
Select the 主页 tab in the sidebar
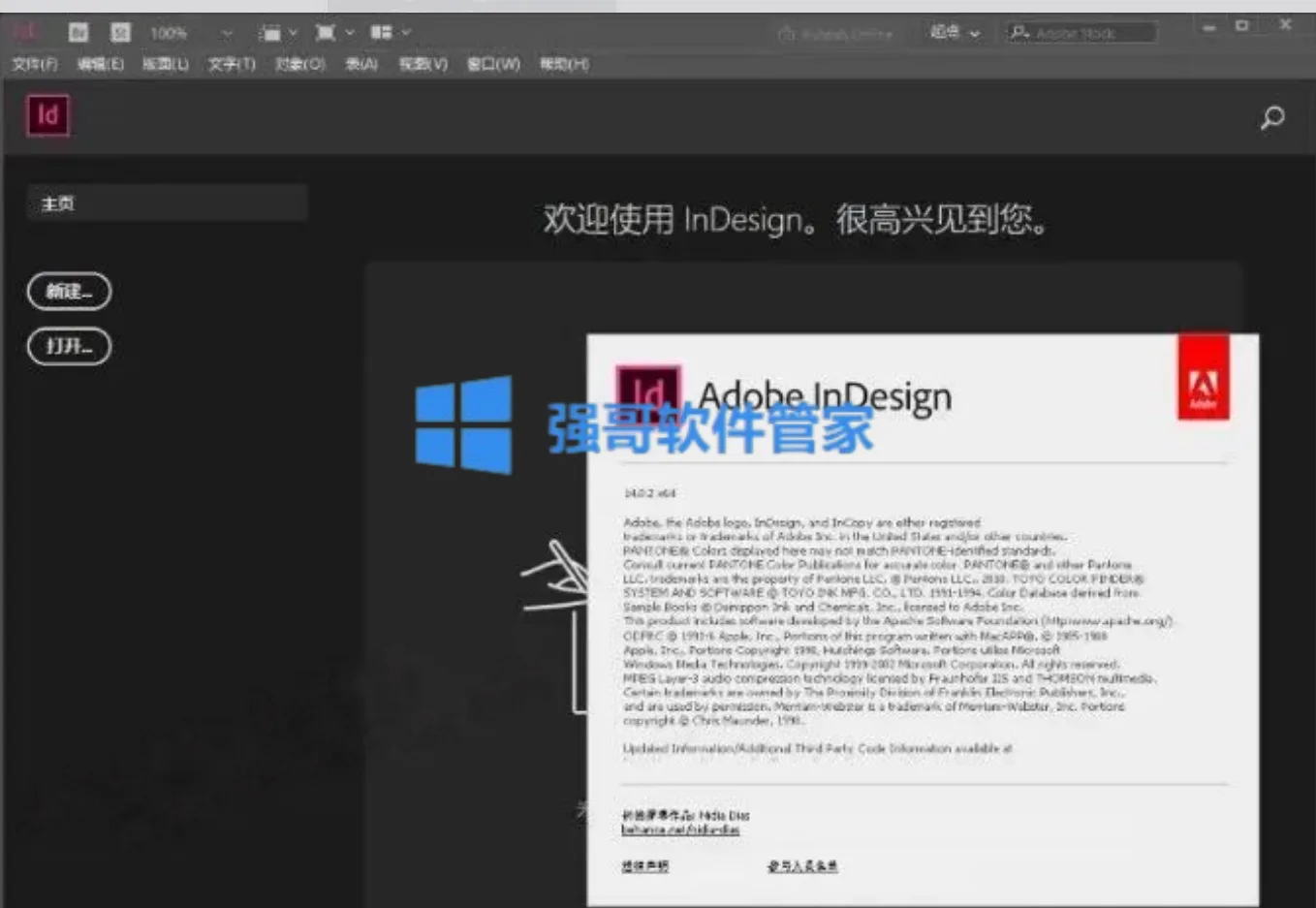pyautogui.click(x=167, y=204)
